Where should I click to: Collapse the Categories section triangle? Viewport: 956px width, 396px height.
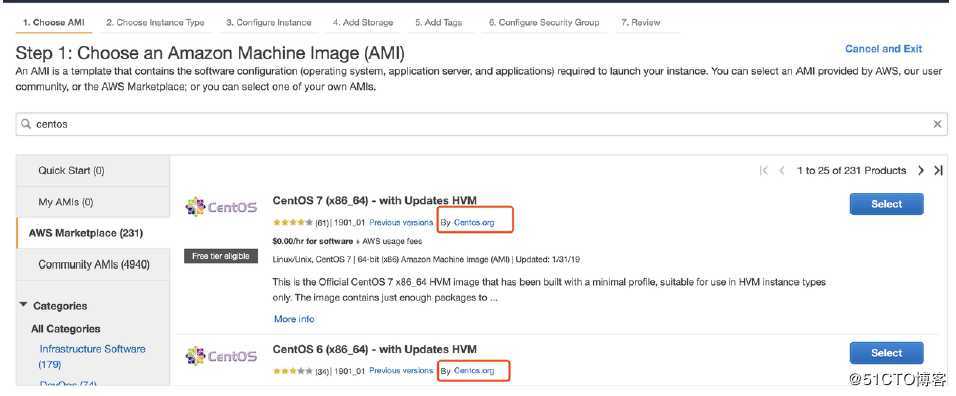23,305
